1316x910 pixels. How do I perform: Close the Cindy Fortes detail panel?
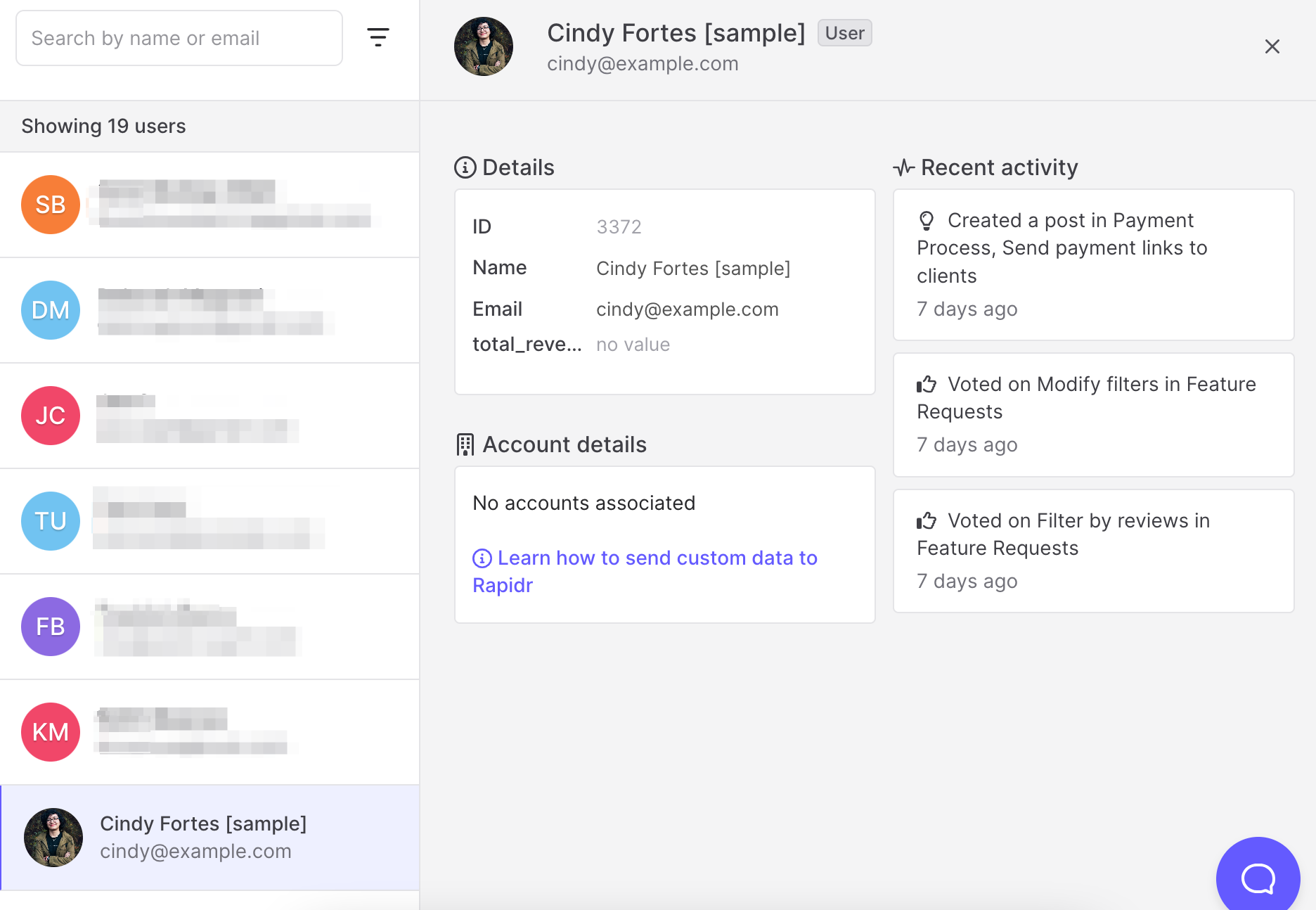point(1272,46)
